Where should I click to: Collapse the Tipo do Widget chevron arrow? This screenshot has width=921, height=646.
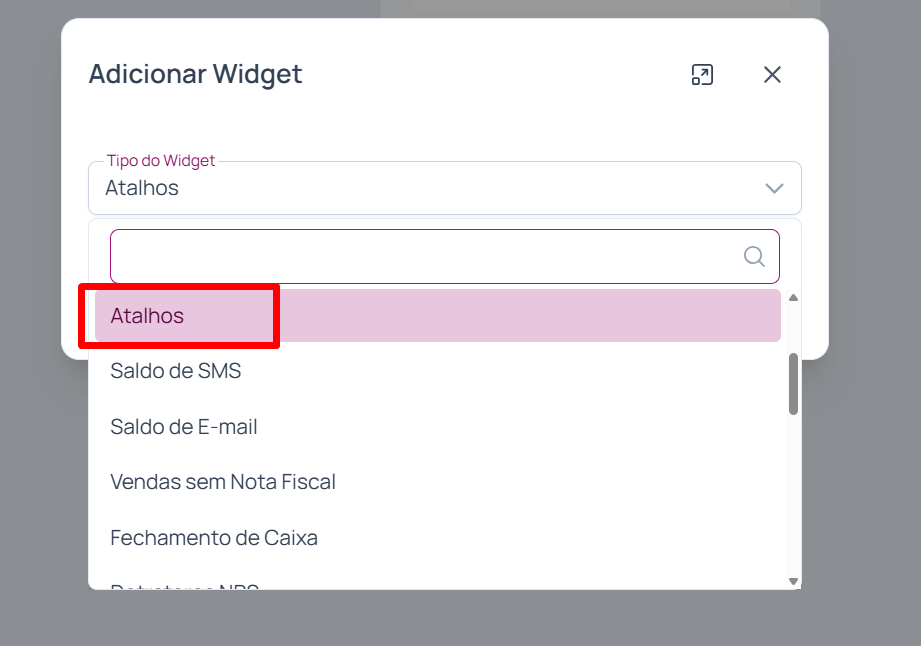[774, 188]
